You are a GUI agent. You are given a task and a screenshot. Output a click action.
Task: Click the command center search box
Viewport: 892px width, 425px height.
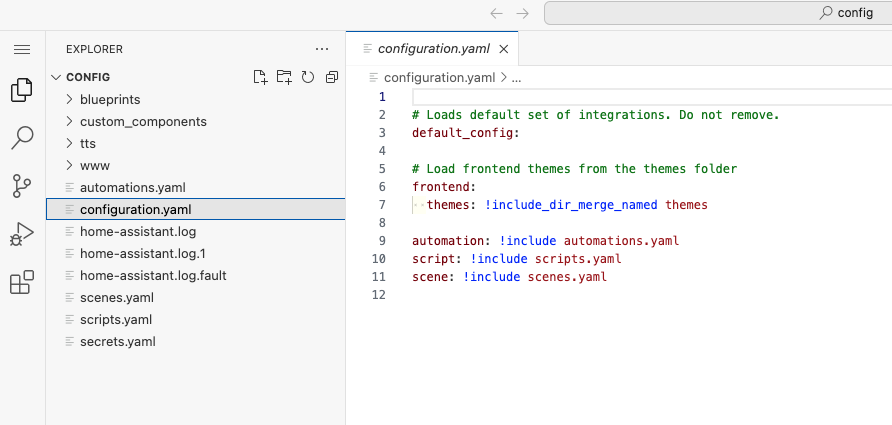click(x=718, y=14)
